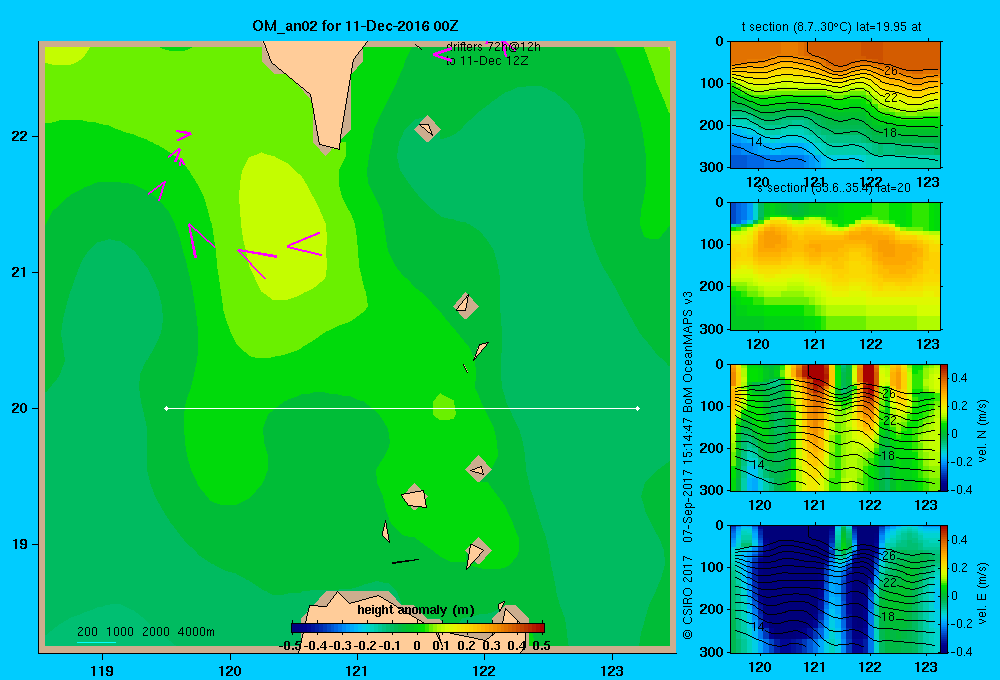Click the vel. E (m/s) colorbar
Viewport: 1000px width, 680px height.
[x=945, y=589]
